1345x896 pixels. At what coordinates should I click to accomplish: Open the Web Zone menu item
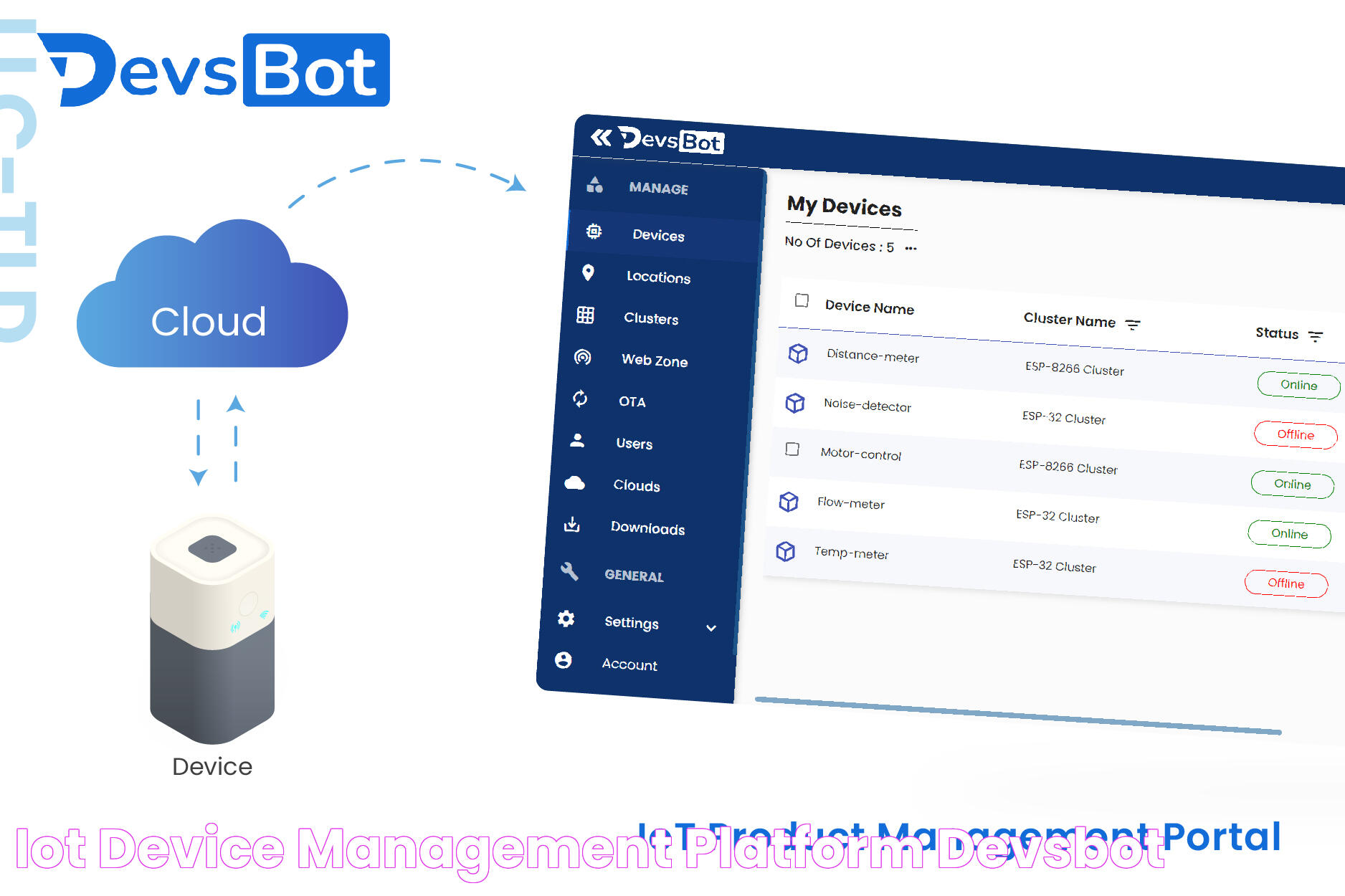(x=655, y=361)
